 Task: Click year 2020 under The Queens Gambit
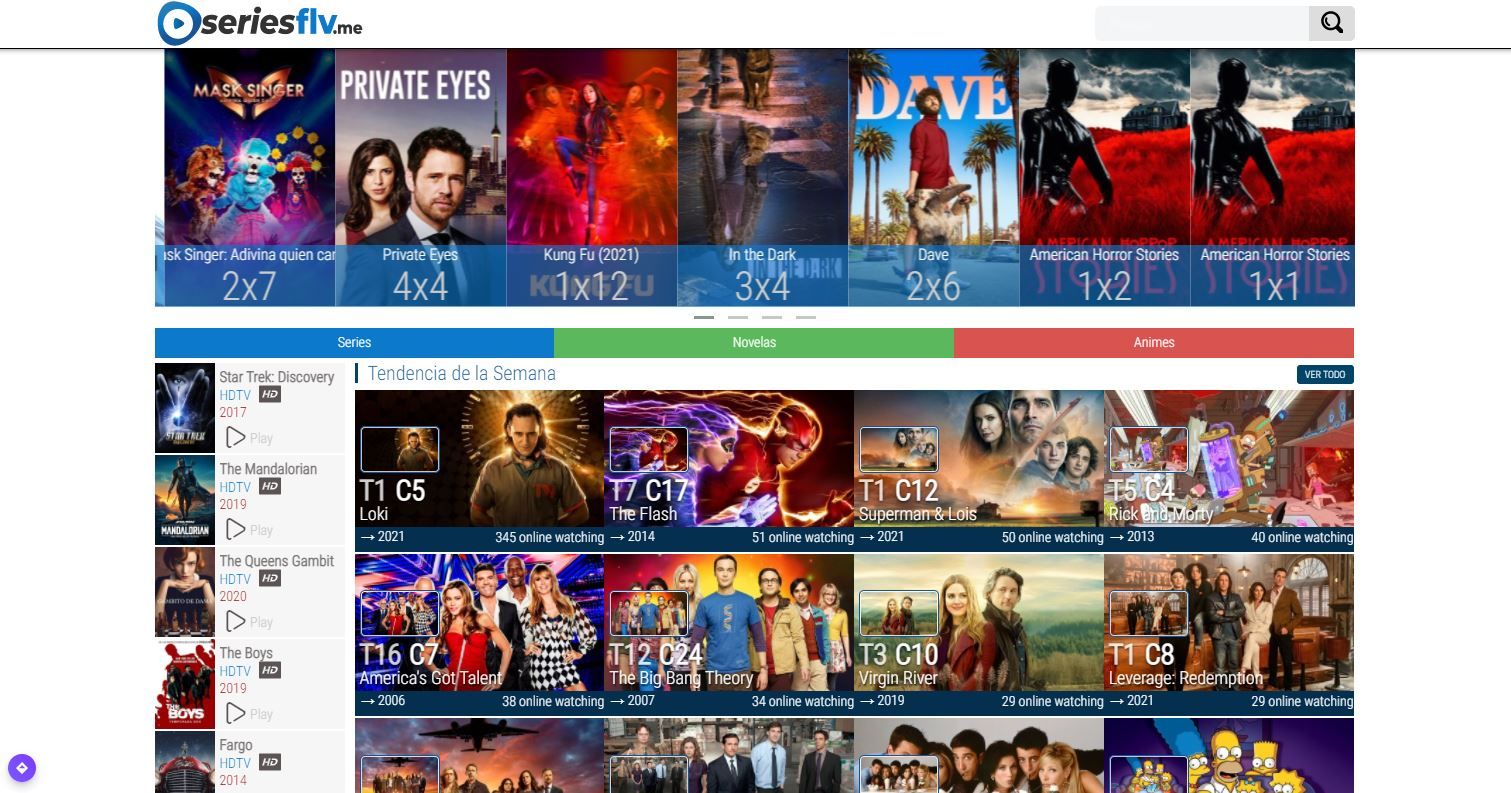point(233,596)
